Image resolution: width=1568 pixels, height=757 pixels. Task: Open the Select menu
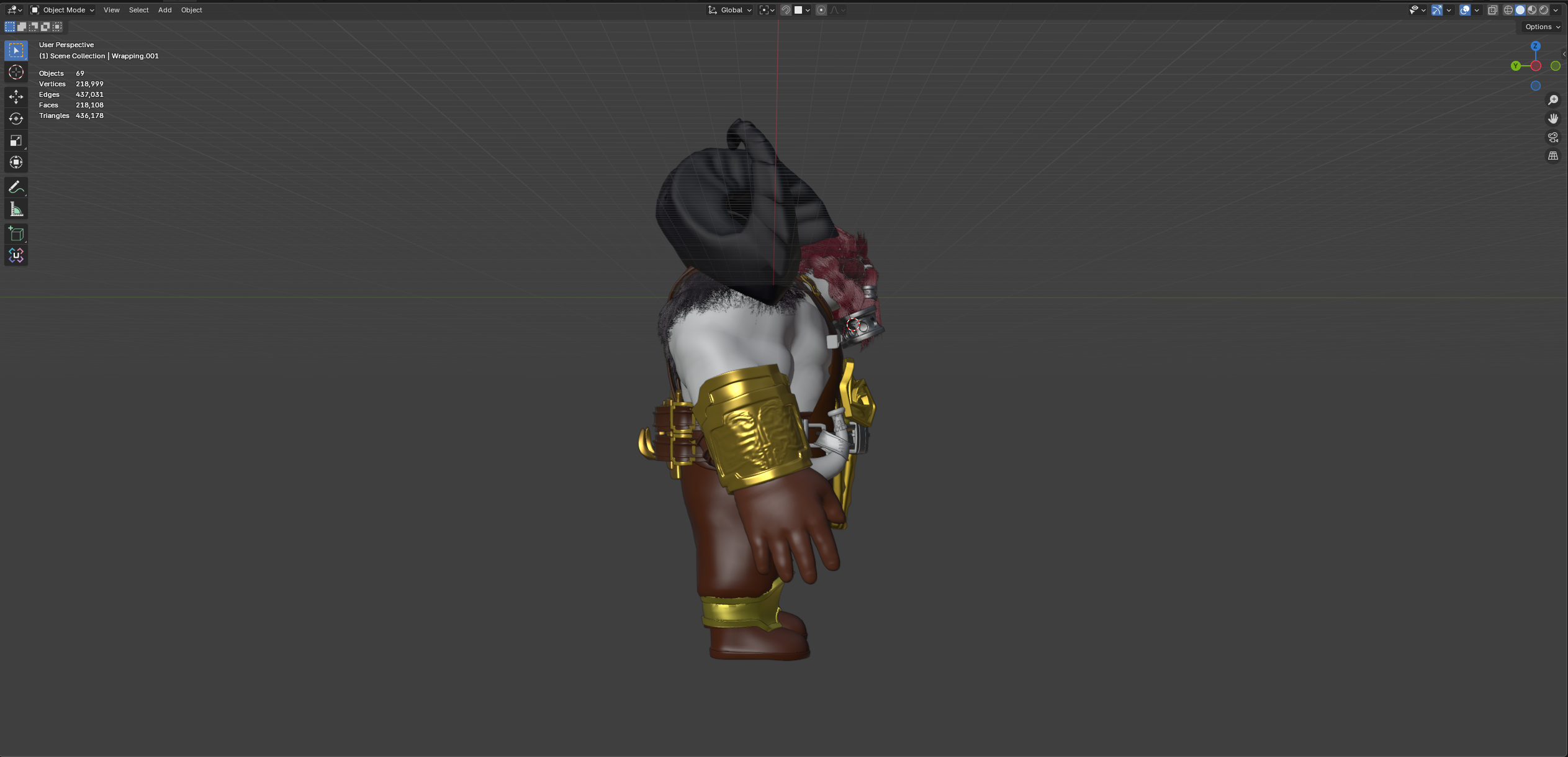[x=138, y=10]
